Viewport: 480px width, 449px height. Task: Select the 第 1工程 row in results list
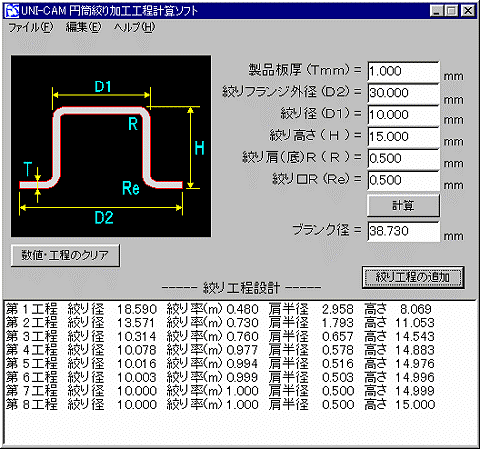point(220,309)
